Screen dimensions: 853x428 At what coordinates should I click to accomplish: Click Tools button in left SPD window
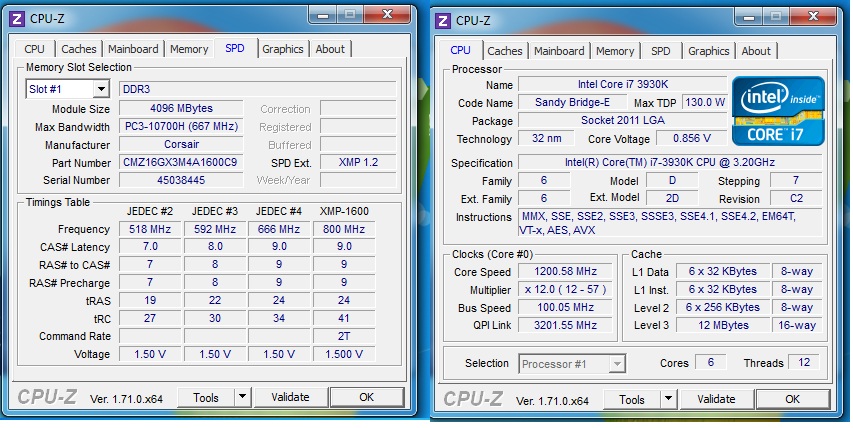point(206,398)
